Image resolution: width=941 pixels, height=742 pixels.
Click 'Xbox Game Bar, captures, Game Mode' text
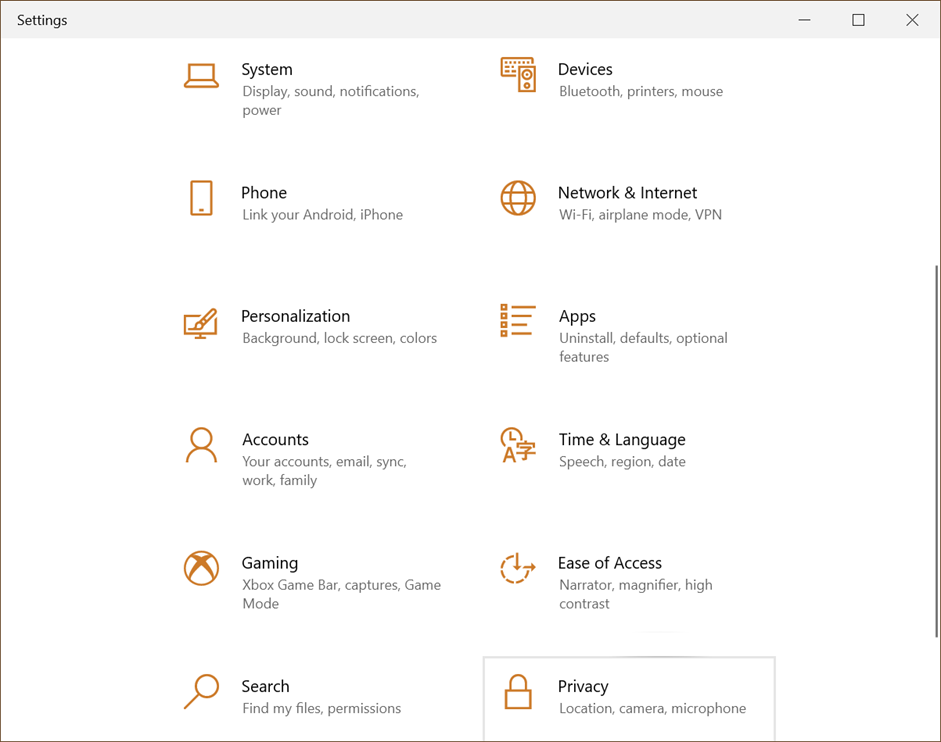341,594
